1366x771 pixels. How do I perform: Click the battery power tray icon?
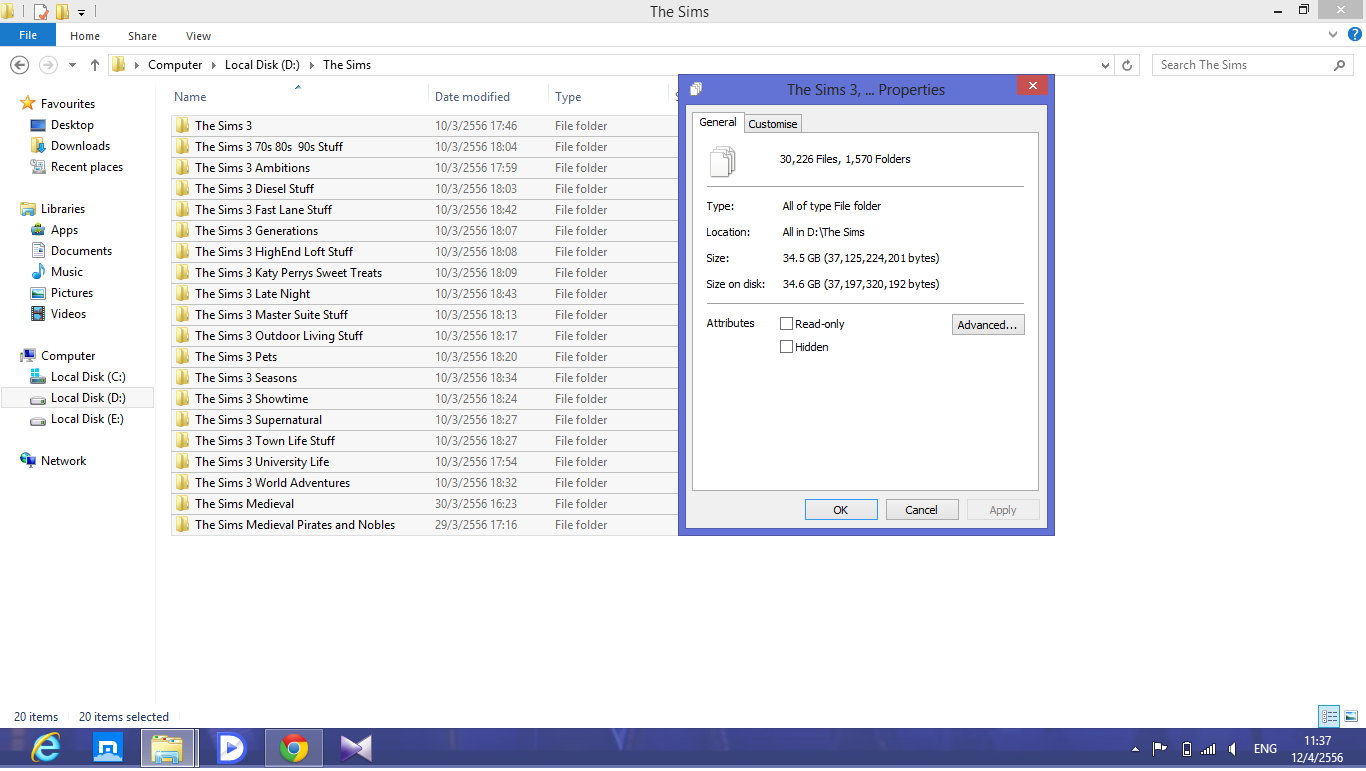tap(1186, 749)
